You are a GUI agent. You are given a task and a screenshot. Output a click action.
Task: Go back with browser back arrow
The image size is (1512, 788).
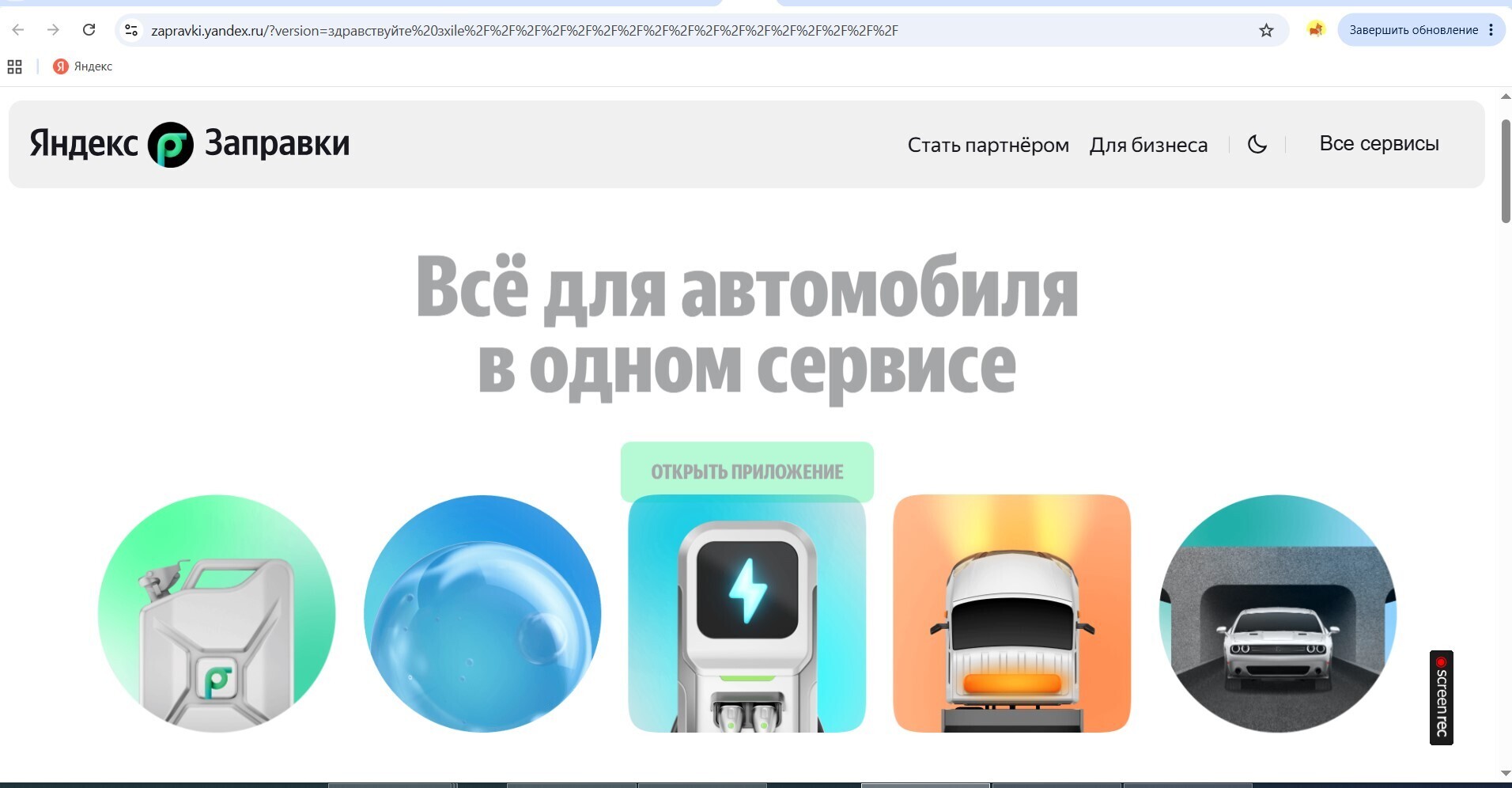click(x=18, y=30)
